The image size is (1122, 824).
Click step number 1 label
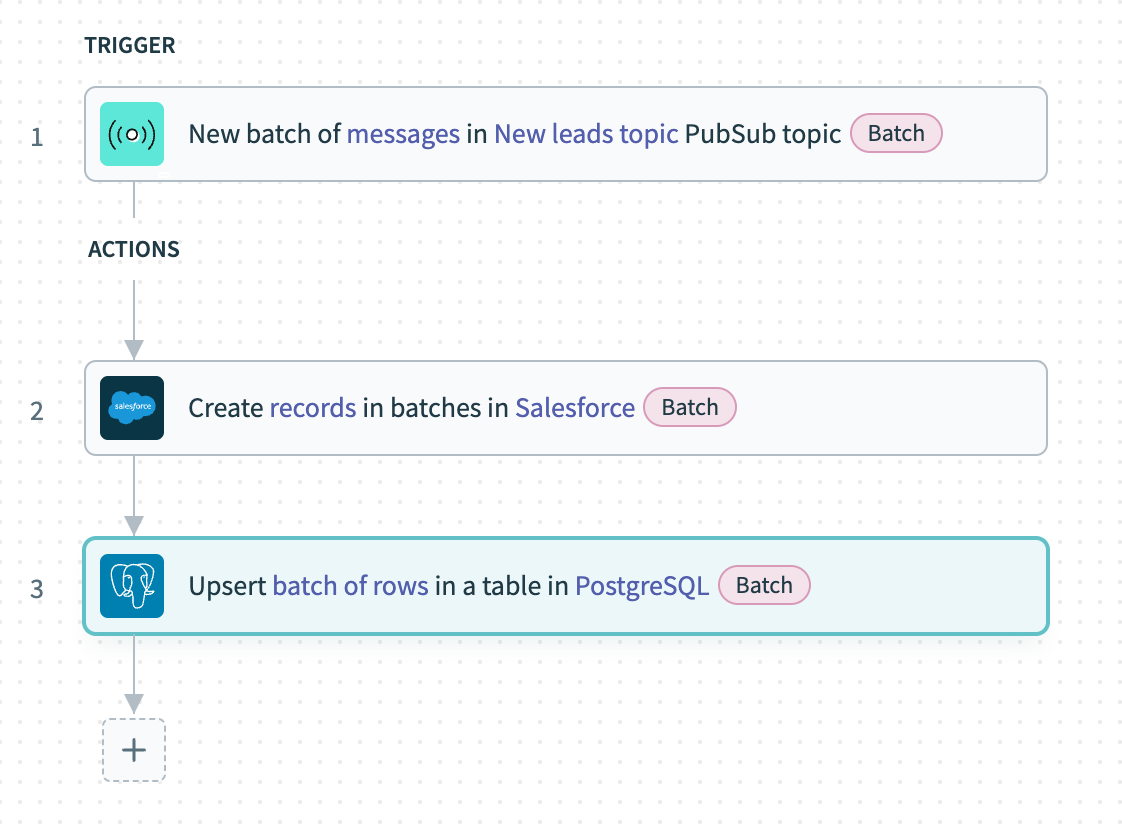click(37, 136)
